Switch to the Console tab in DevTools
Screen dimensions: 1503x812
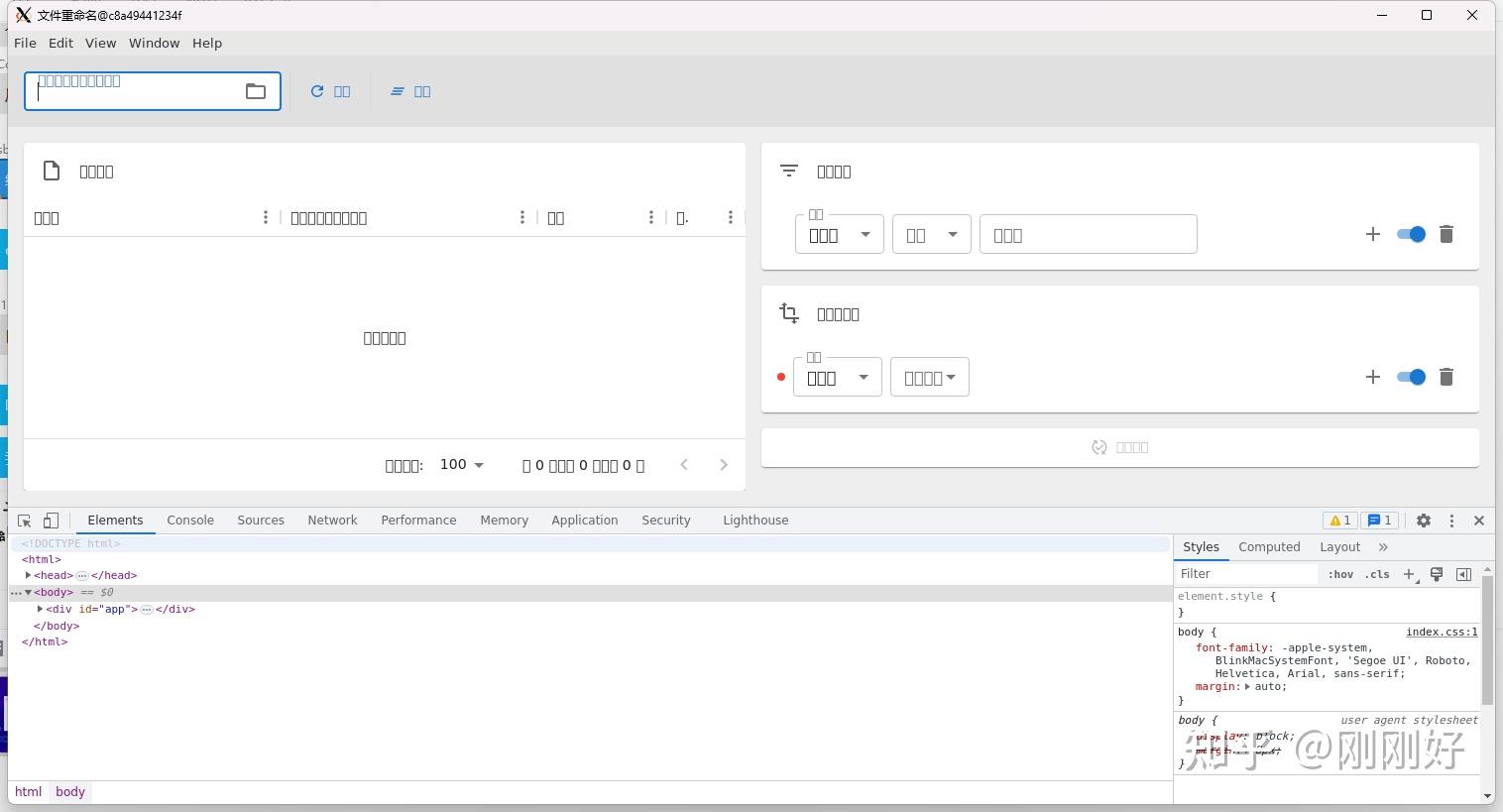pos(189,520)
